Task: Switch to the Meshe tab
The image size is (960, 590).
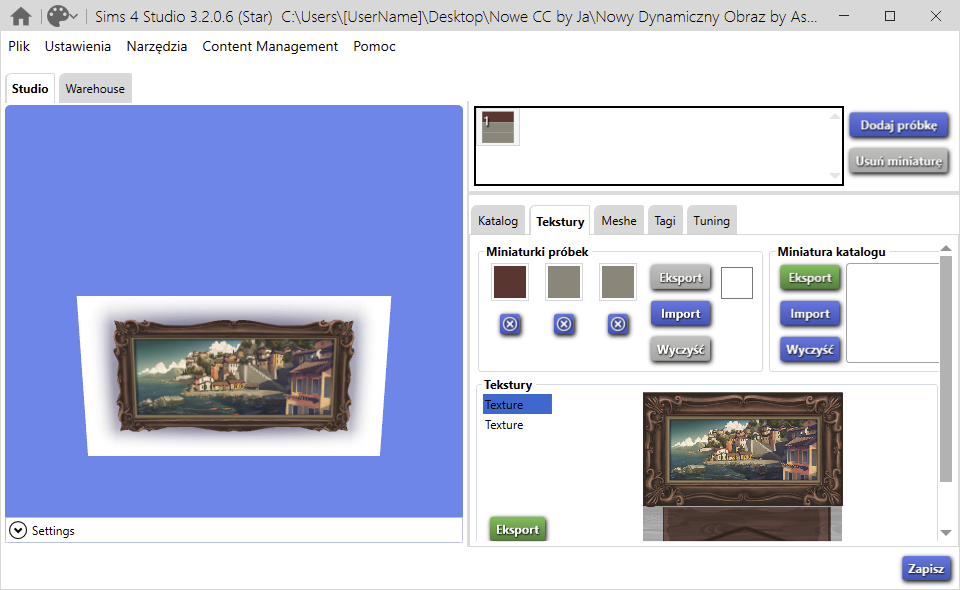Action: click(619, 221)
